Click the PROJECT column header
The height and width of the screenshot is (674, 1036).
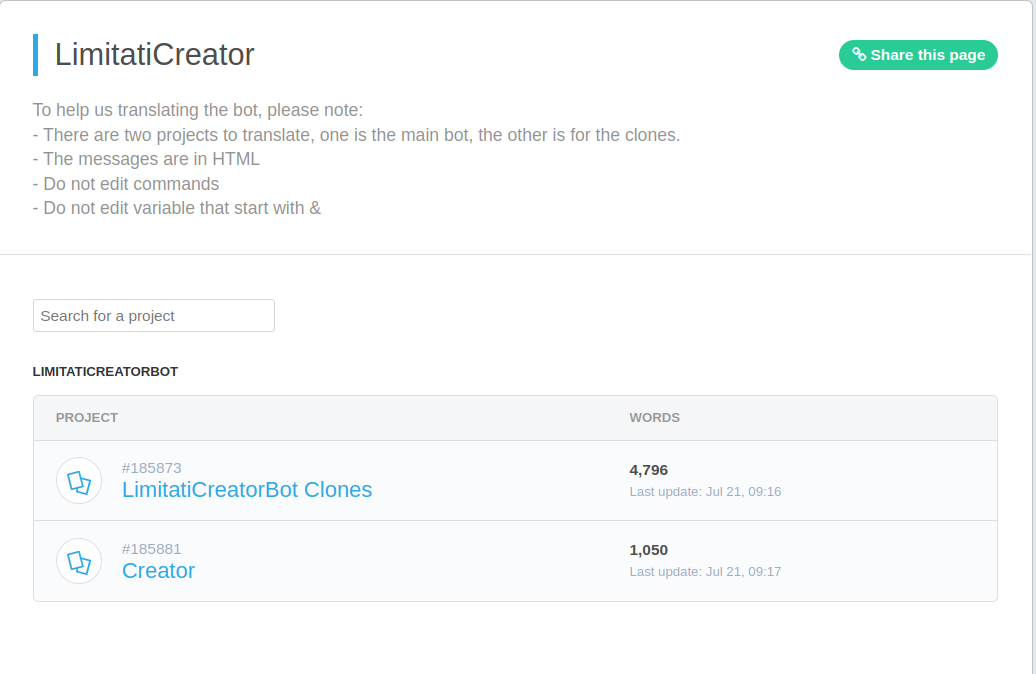pyautogui.click(x=87, y=418)
